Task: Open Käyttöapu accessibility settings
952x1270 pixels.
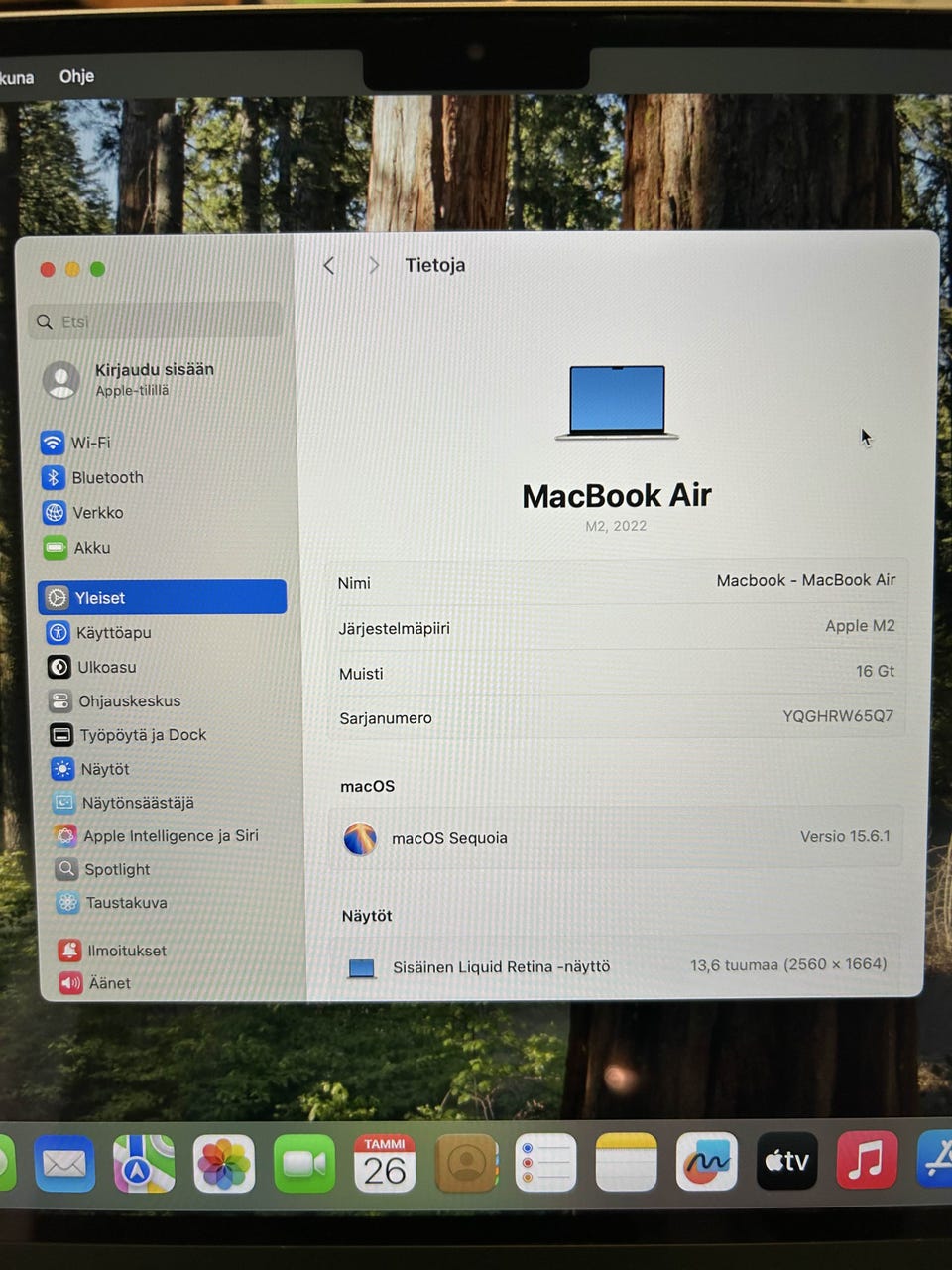Action: click(x=99, y=632)
